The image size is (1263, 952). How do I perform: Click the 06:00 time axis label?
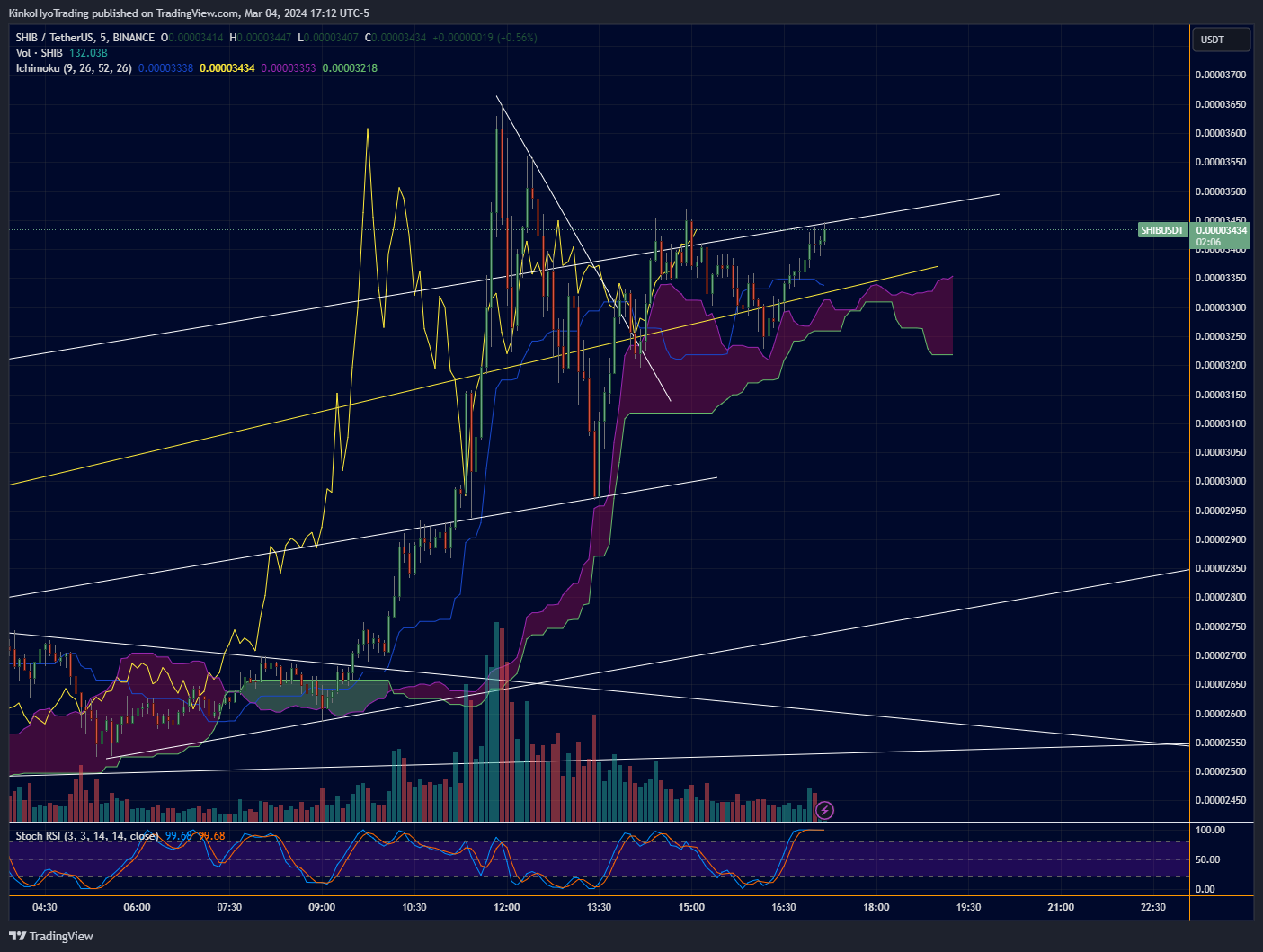tap(137, 907)
